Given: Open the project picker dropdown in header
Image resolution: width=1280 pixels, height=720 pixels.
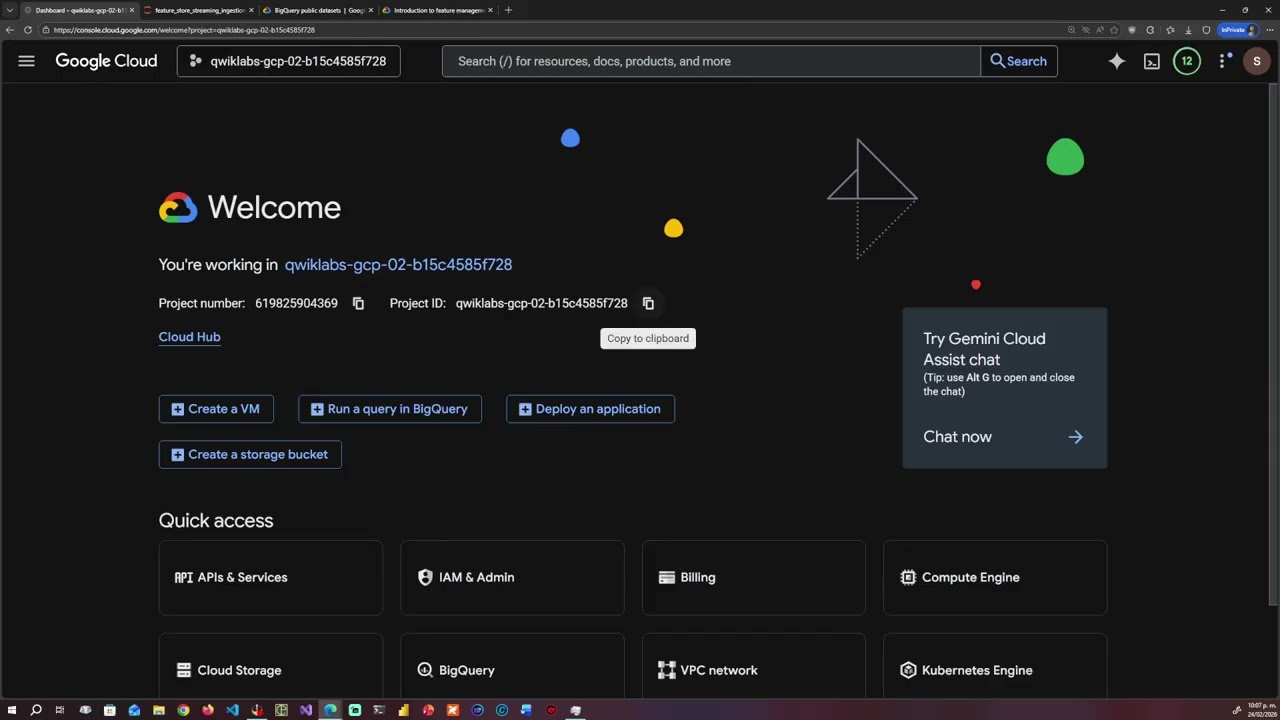Looking at the screenshot, I should point(289,61).
